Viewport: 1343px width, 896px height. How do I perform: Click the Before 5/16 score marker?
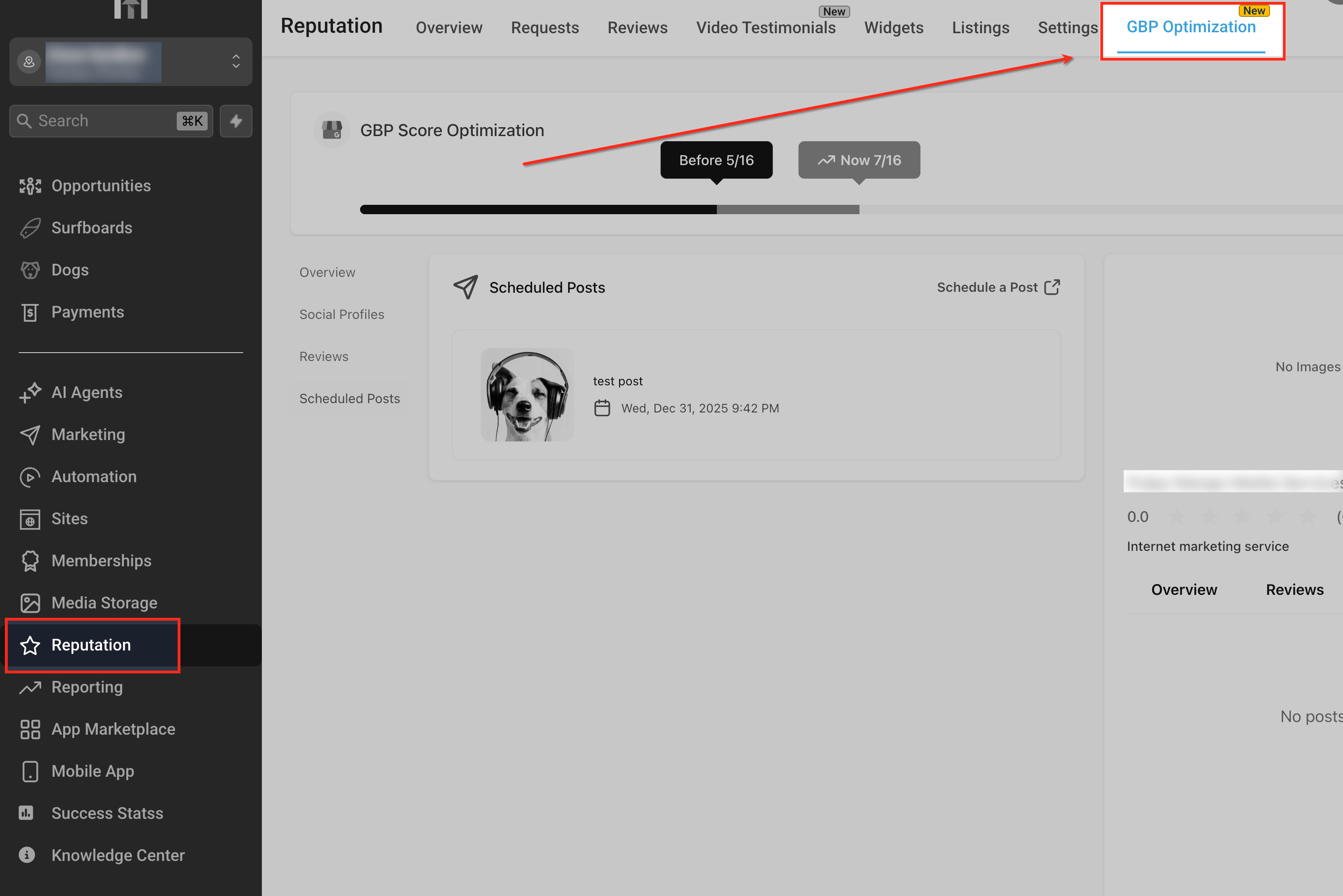point(716,160)
